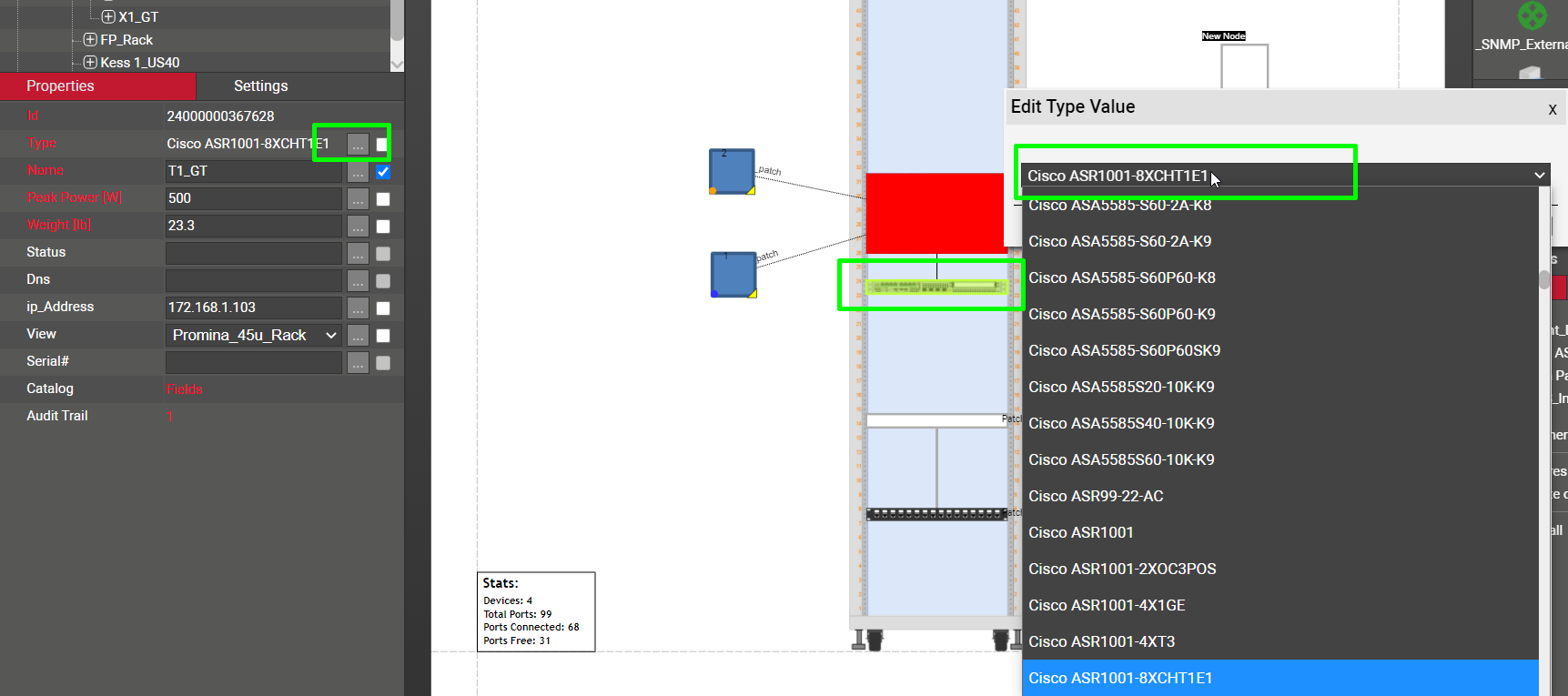Select the black patch panel in rack

pos(936,514)
